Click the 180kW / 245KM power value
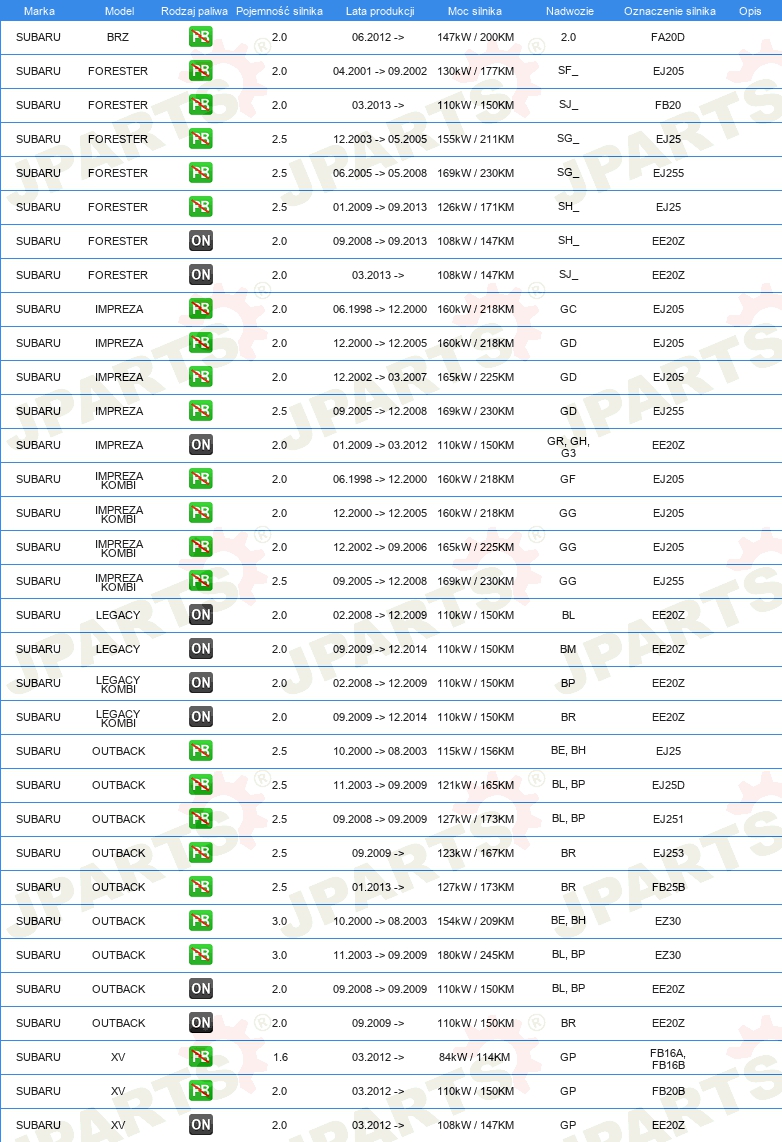Screen dimensions: 782x1142 pyautogui.click(x=475, y=955)
